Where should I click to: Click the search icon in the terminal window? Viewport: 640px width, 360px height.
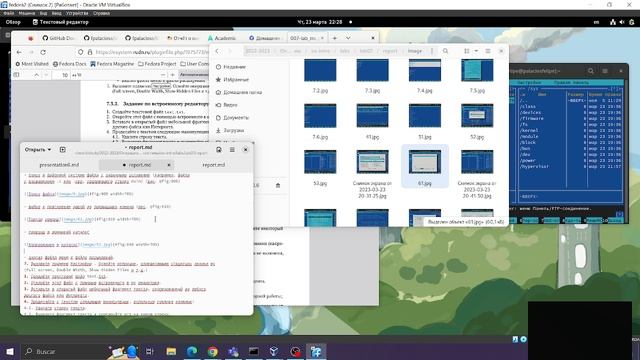[591, 71]
